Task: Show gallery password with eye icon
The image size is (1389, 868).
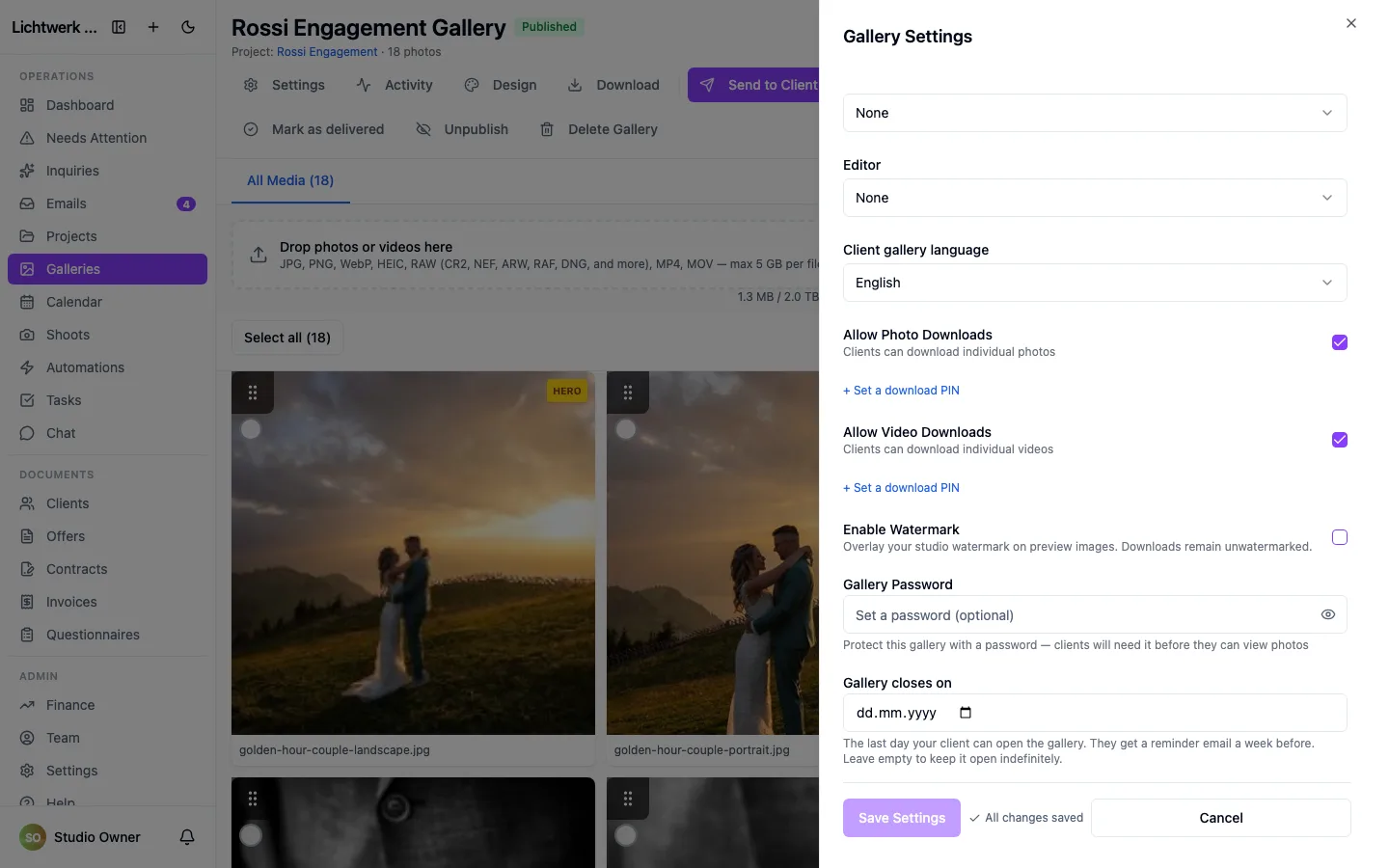Action: coord(1328,614)
